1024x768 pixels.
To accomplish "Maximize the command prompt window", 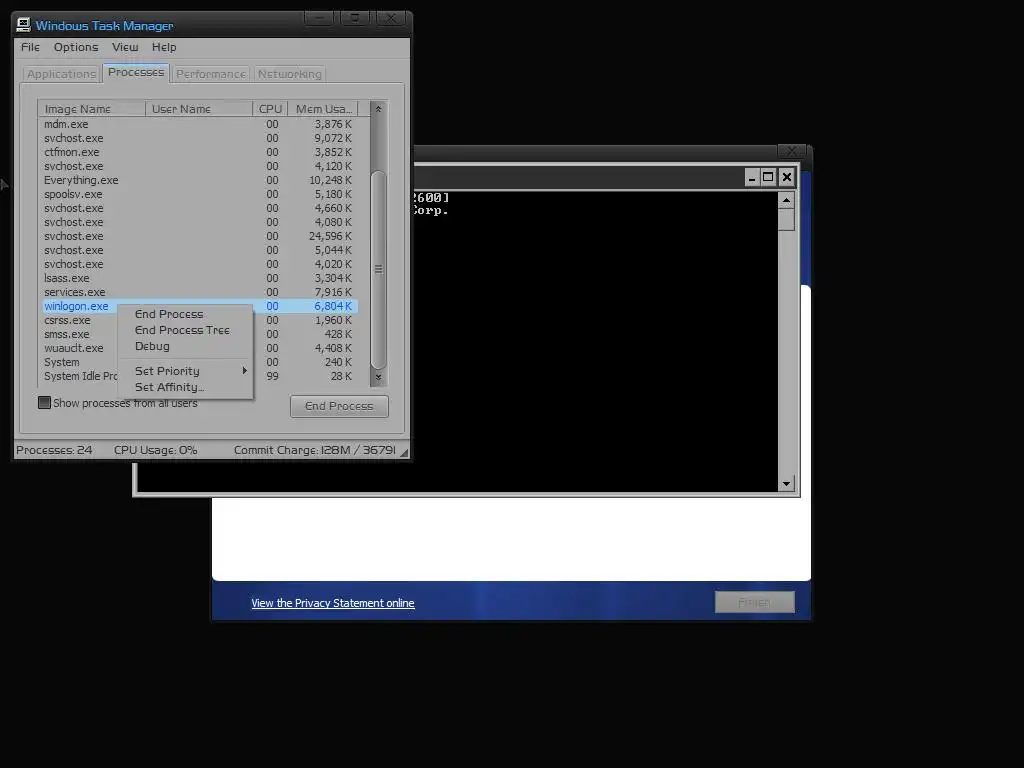I will [769, 177].
